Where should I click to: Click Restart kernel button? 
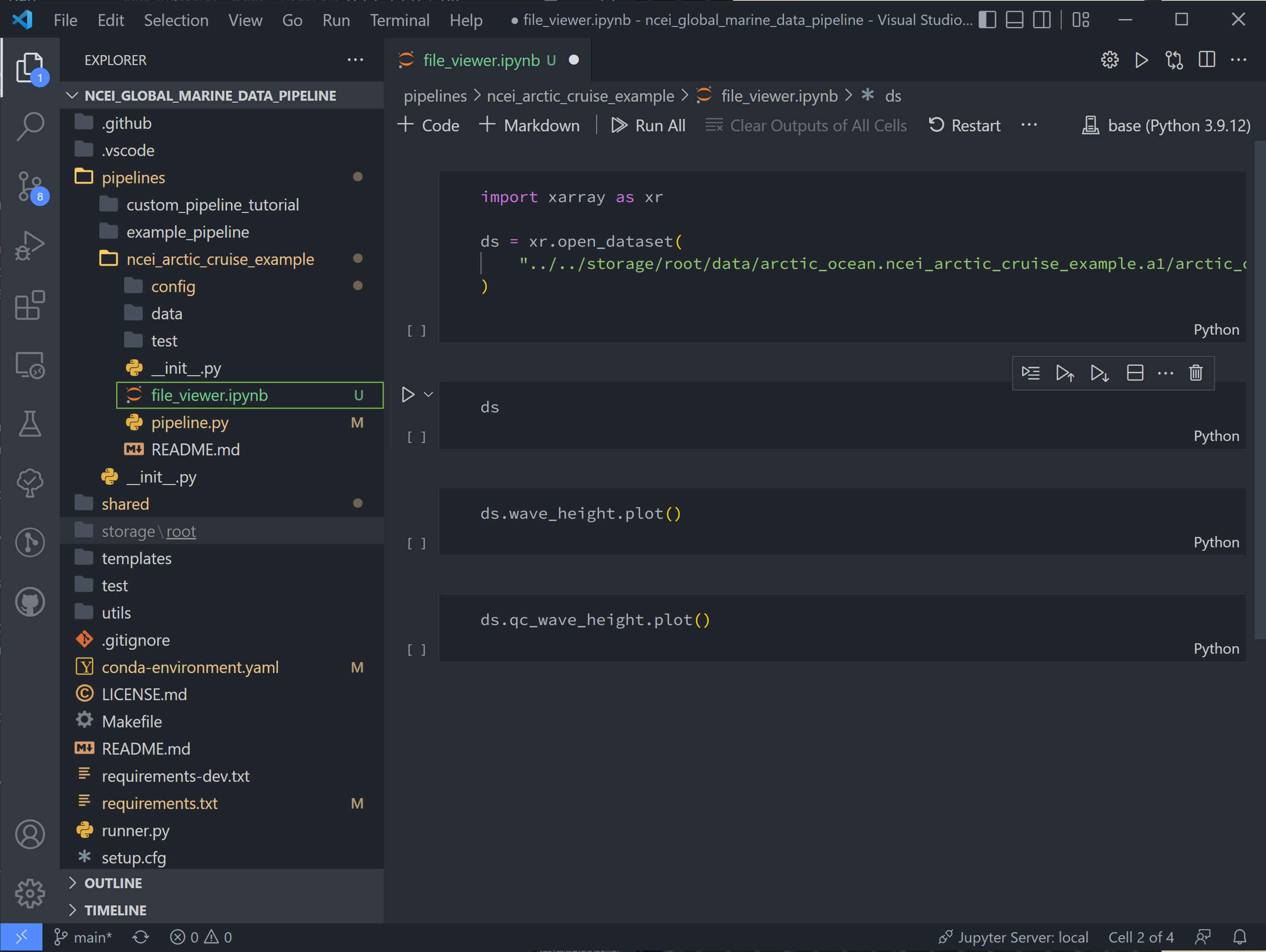[964, 125]
